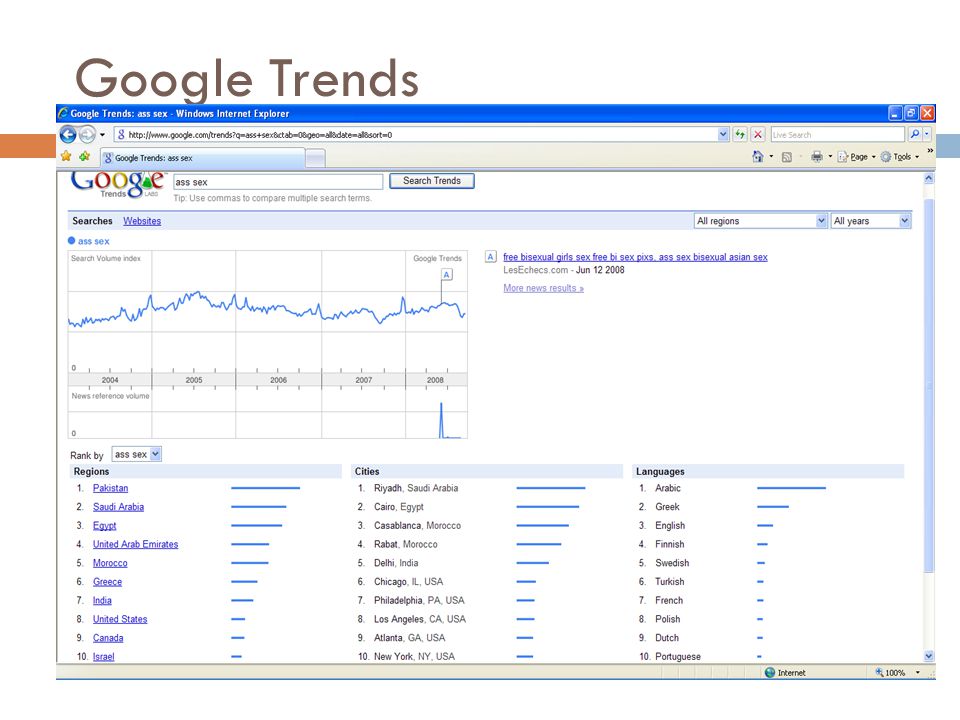
Task: Click 'Casablanca, Morocco' city text
Action: pyautogui.click(x=417, y=525)
